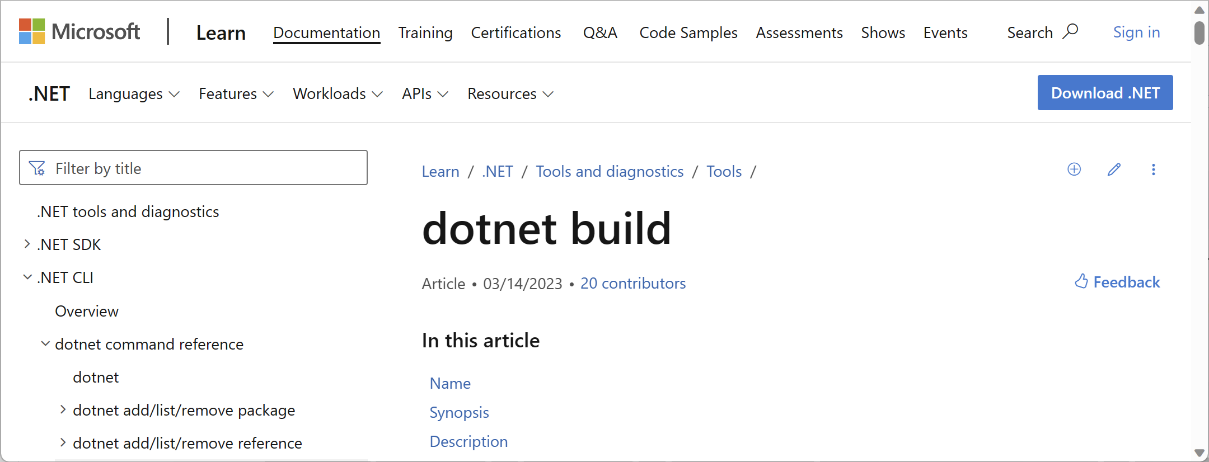1209x462 pixels.
Task: Expand dotnet add/list/remove package node
Action: (x=63, y=410)
